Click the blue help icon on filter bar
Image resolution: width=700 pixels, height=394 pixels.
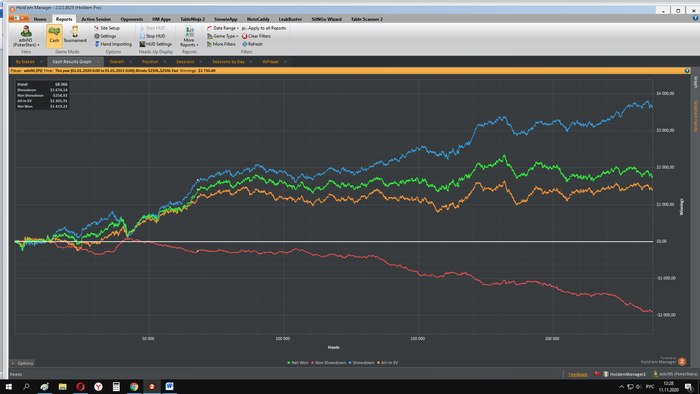(687, 71)
